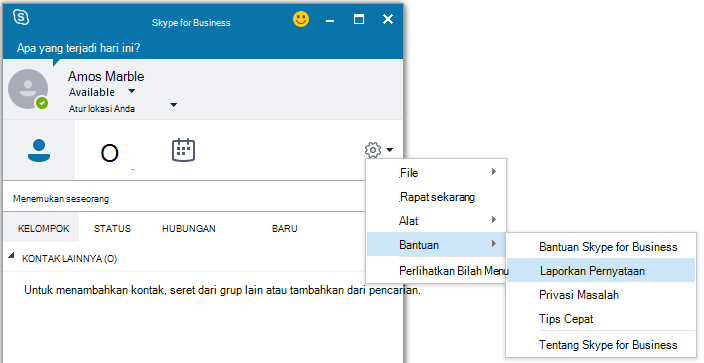Viewport: 704px width, 363px height.
Task: Select Rapat sekarang menu item
Action: tap(437, 197)
